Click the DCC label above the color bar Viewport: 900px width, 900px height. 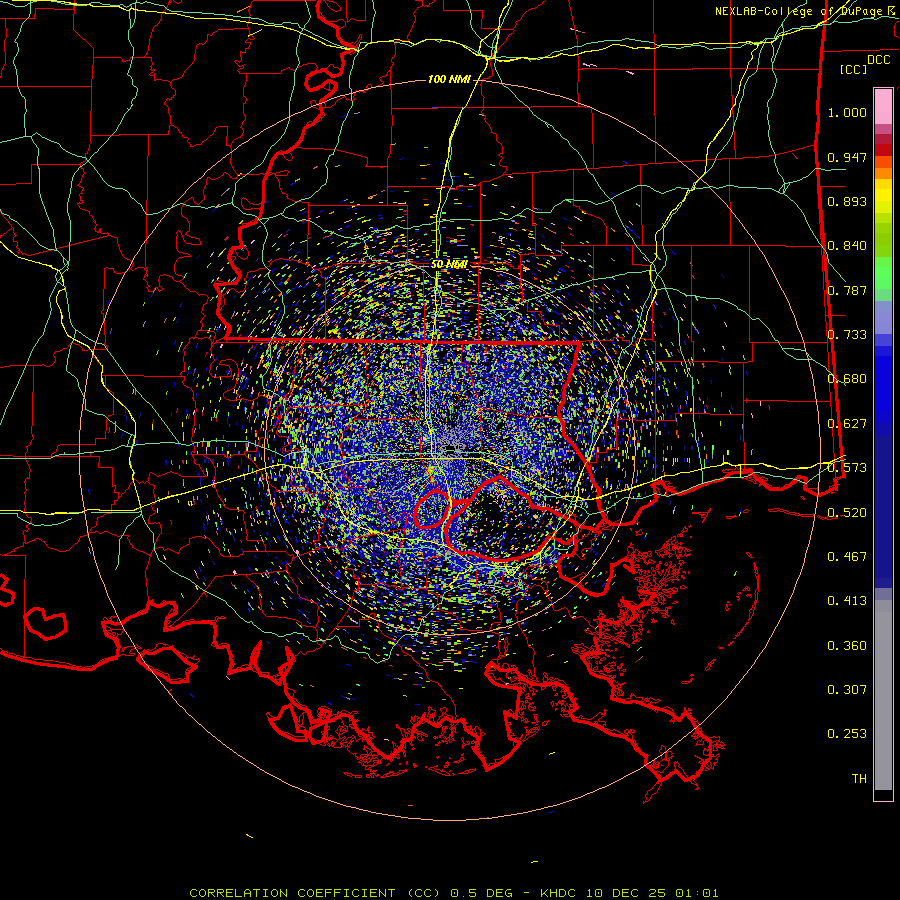878,60
